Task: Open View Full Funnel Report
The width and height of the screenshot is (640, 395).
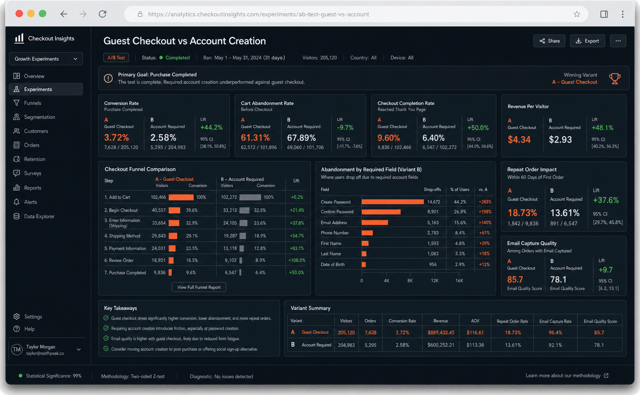Action: click(x=199, y=287)
